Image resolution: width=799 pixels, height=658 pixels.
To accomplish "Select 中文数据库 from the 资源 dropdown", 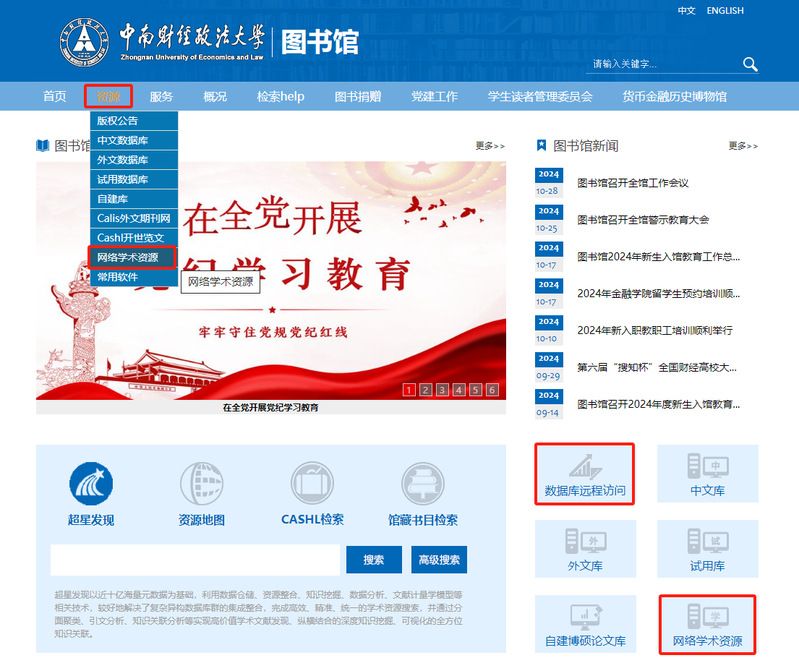I will point(123,141).
